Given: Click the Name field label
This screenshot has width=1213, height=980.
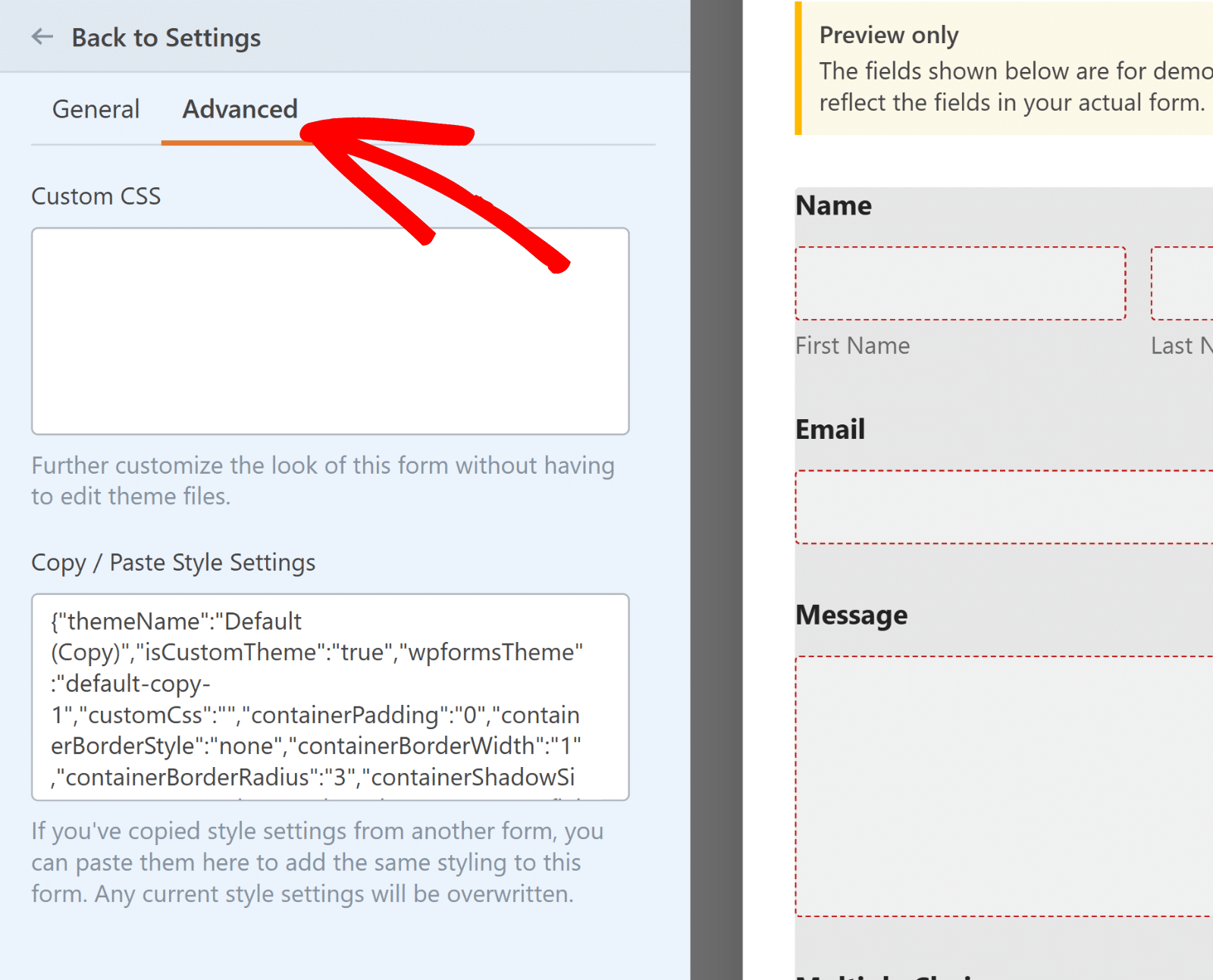Looking at the screenshot, I should [x=833, y=205].
